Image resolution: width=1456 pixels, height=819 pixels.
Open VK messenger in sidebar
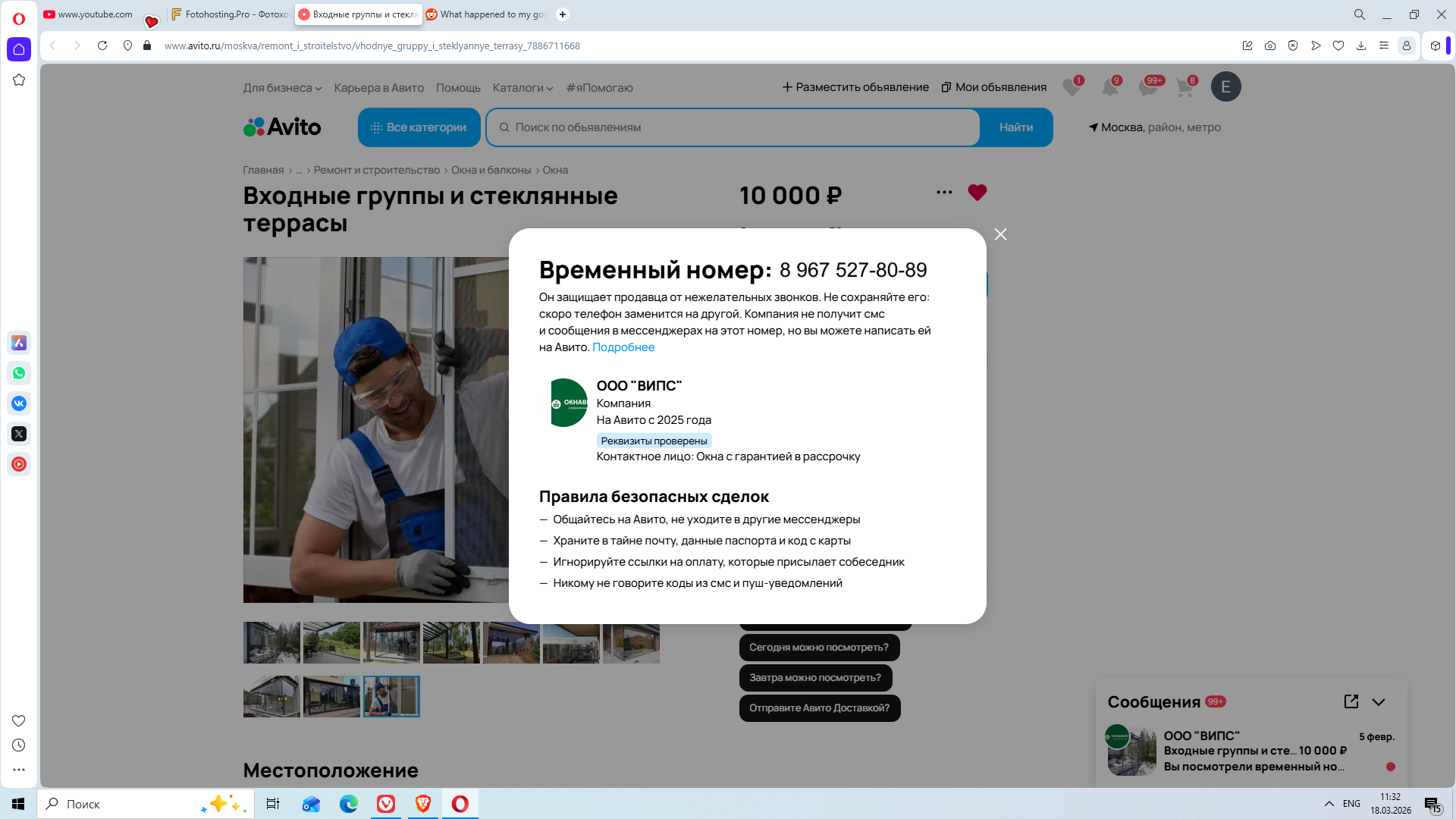[x=19, y=403]
